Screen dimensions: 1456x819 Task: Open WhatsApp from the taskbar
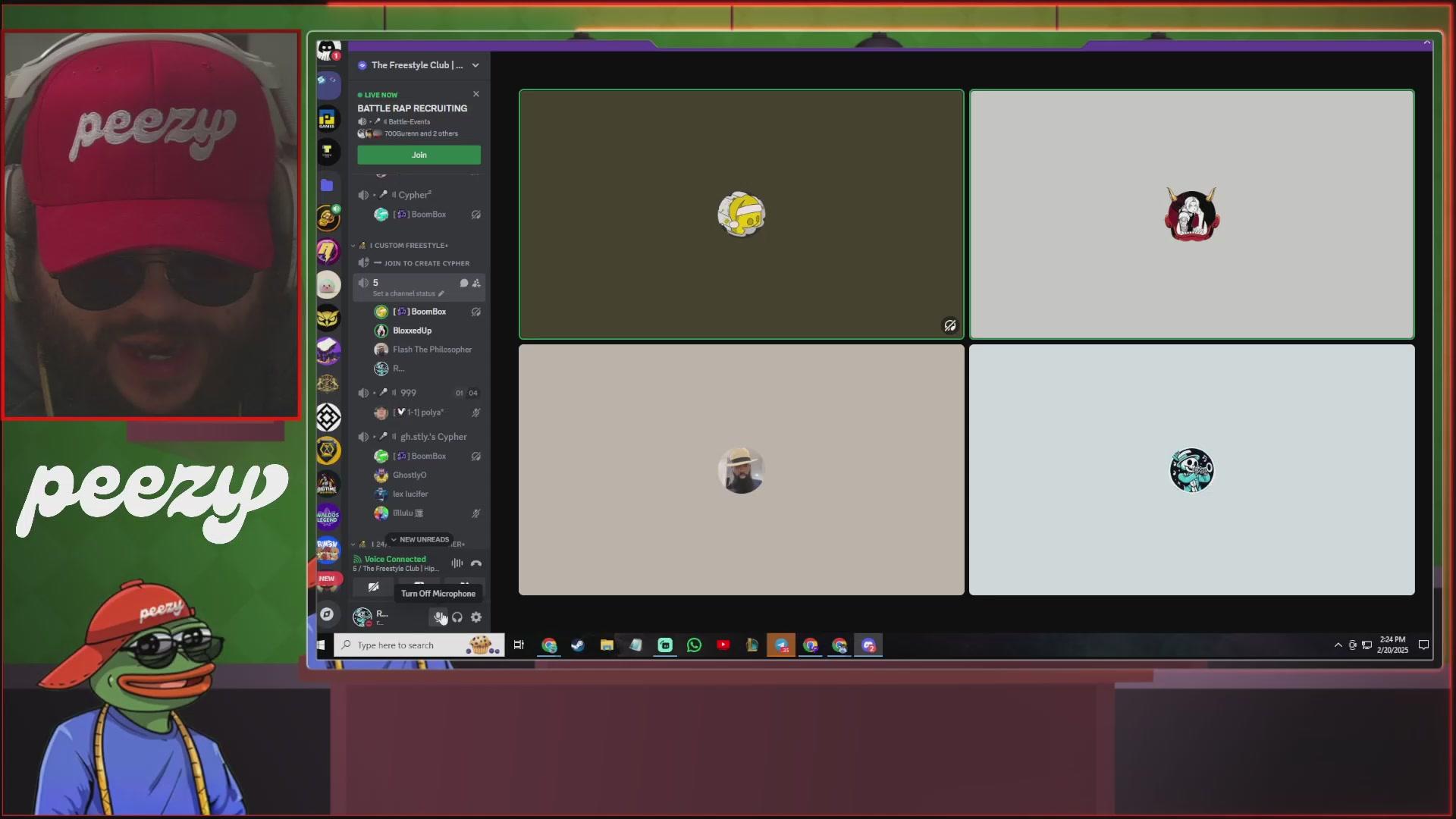click(x=694, y=645)
